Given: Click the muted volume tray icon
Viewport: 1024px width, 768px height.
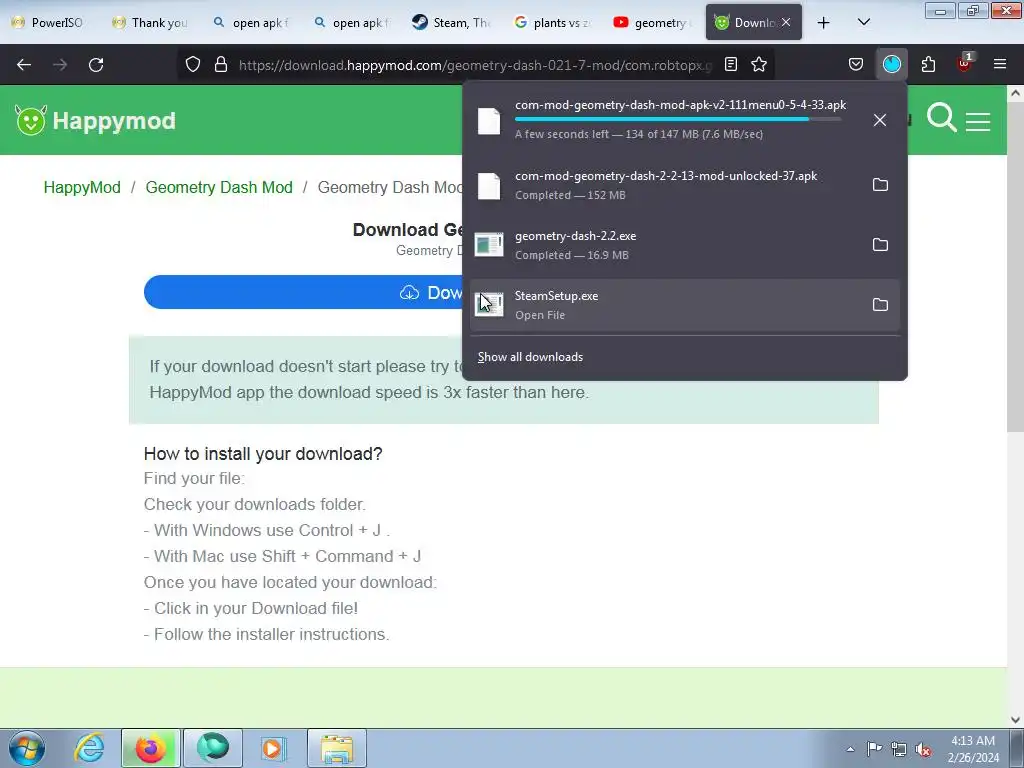Looking at the screenshot, I should pos(923,750).
